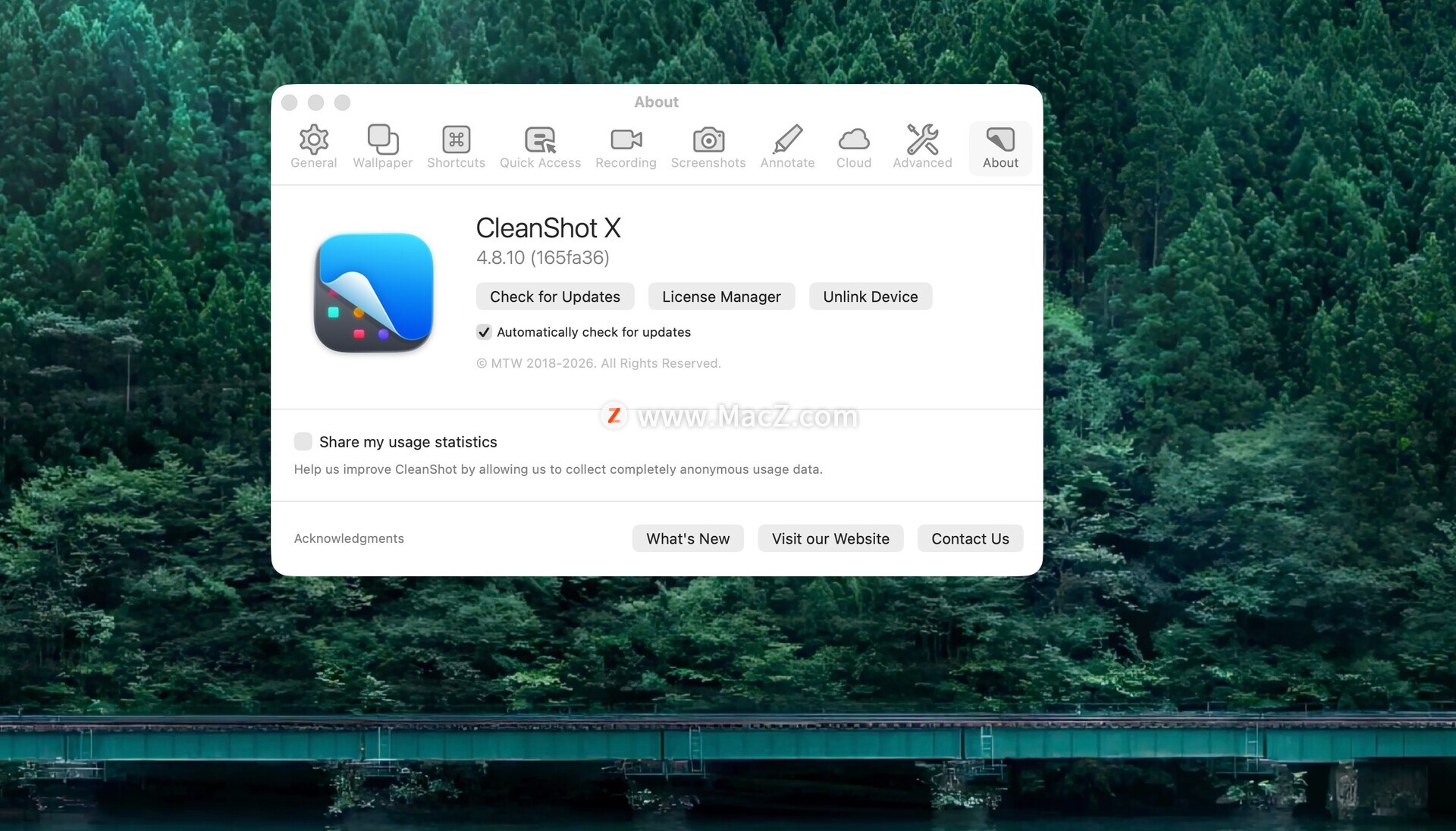Click the Contact Us button
Image resolution: width=1456 pixels, height=831 pixels.
[x=970, y=538]
